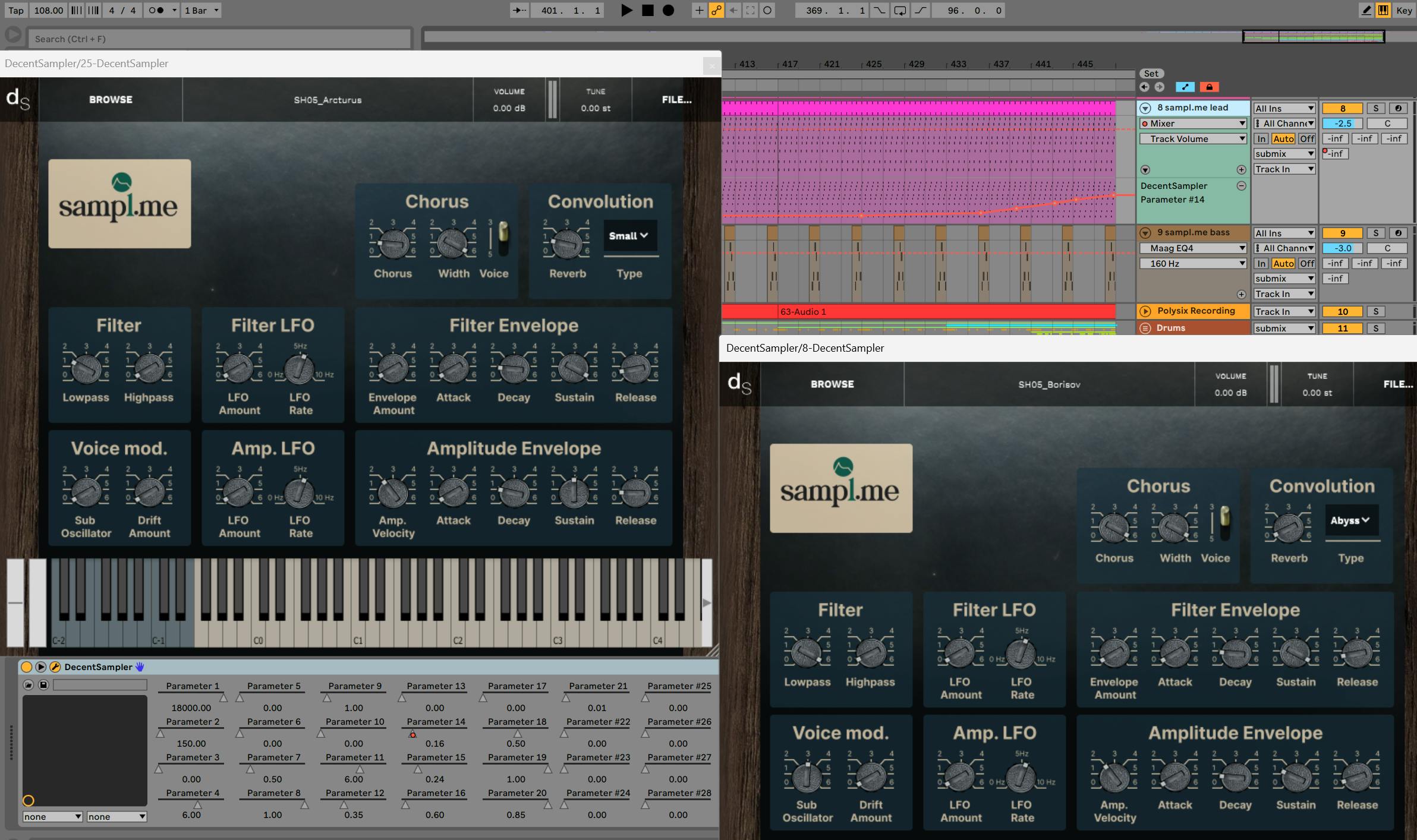Toggle the blue automation mode button

(1185, 87)
